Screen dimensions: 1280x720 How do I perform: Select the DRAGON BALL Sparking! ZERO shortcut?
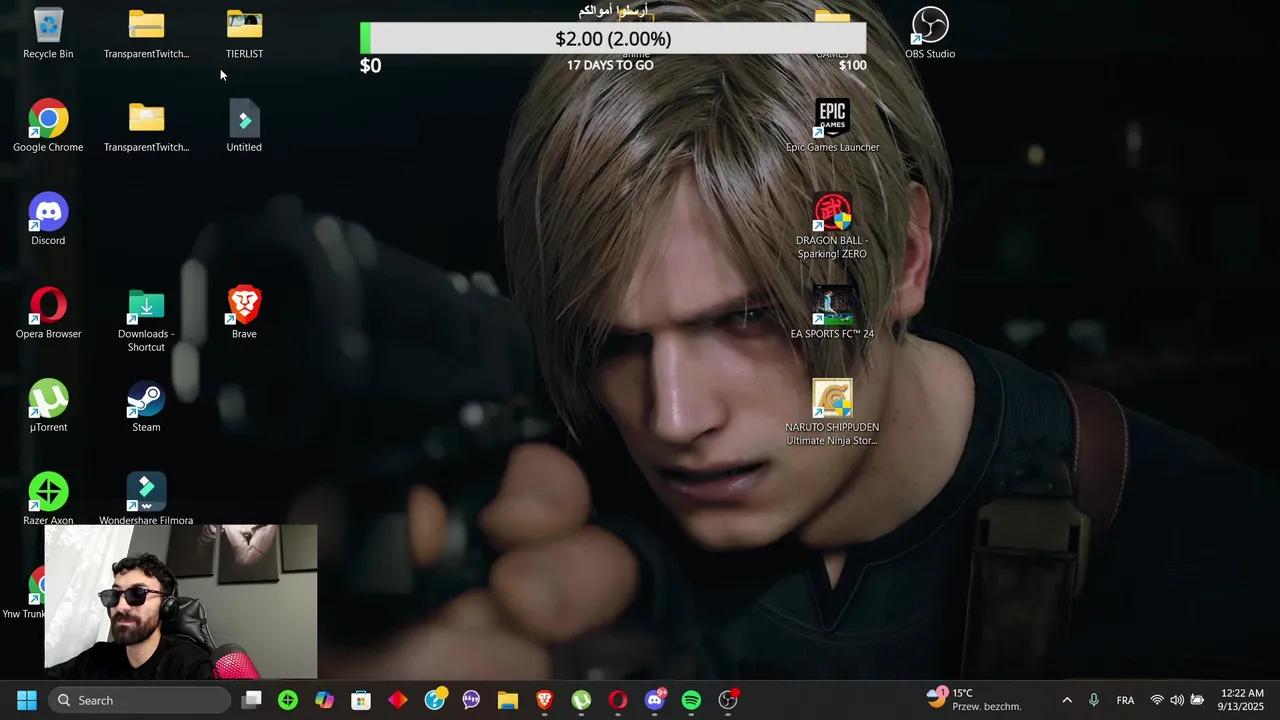(x=832, y=226)
